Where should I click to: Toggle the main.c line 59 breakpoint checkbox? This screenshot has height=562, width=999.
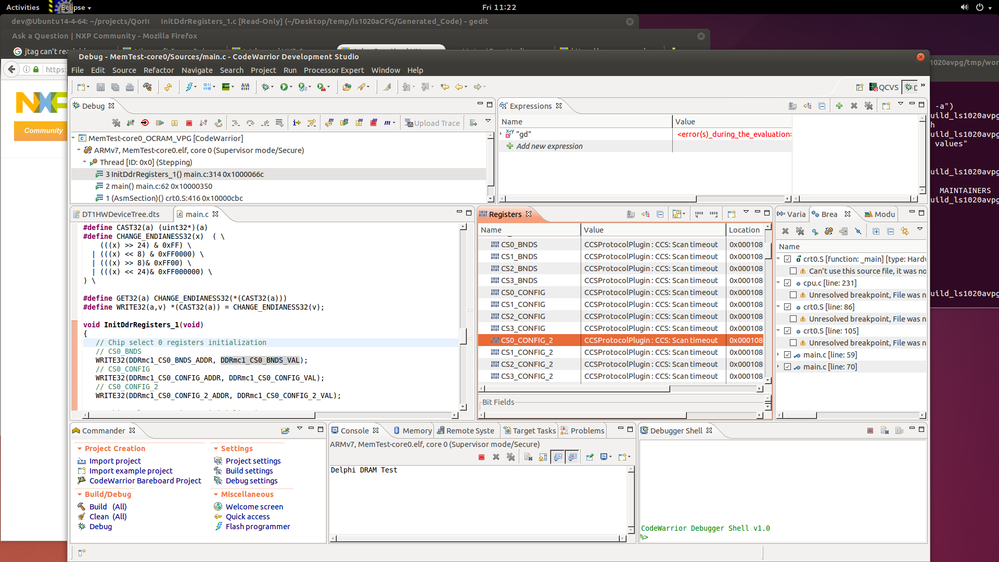[x=787, y=355]
